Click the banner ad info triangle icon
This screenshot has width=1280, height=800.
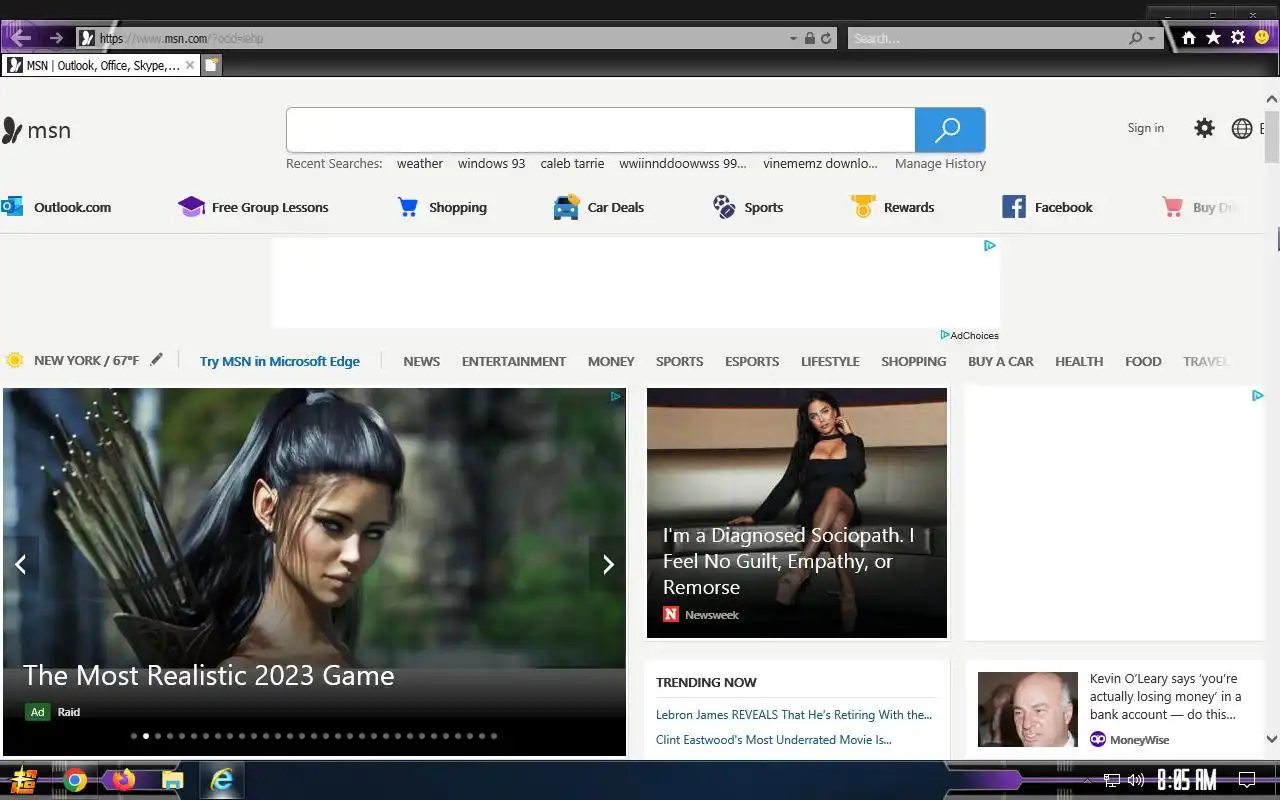point(989,245)
